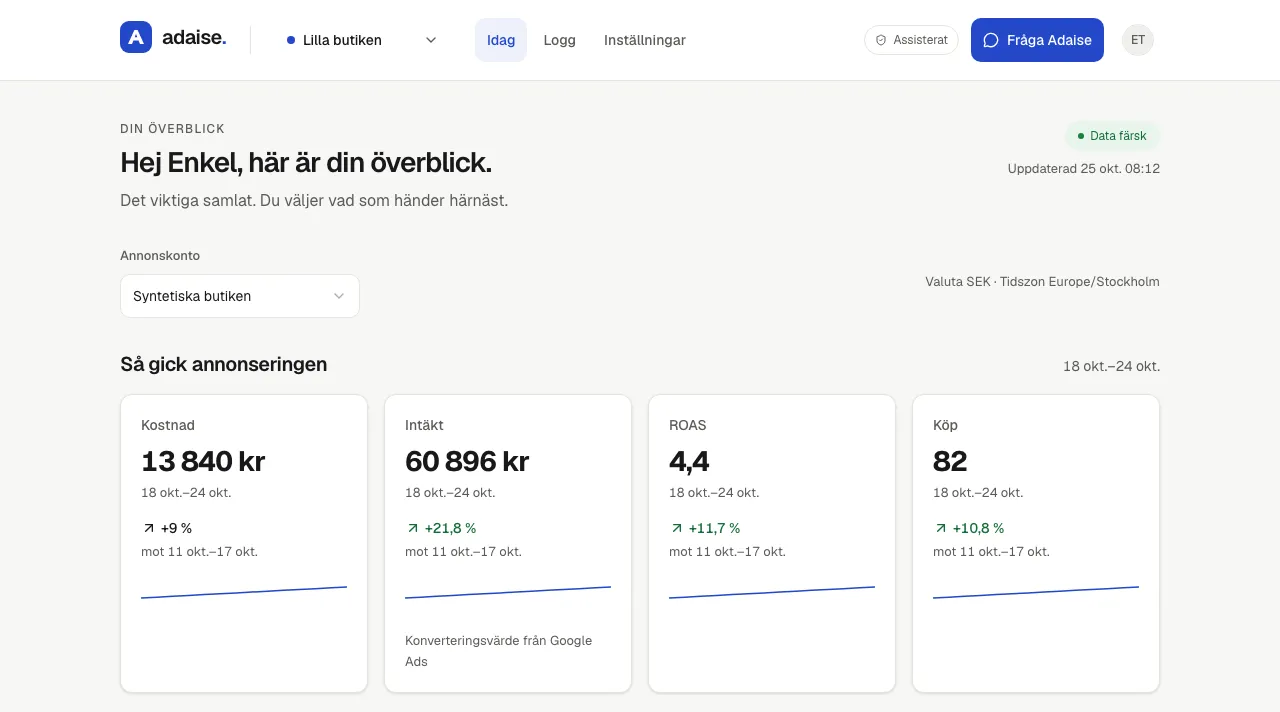The height and width of the screenshot is (712, 1280).
Task: Click the 13 840 kr value
Action: pyautogui.click(x=203, y=461)
